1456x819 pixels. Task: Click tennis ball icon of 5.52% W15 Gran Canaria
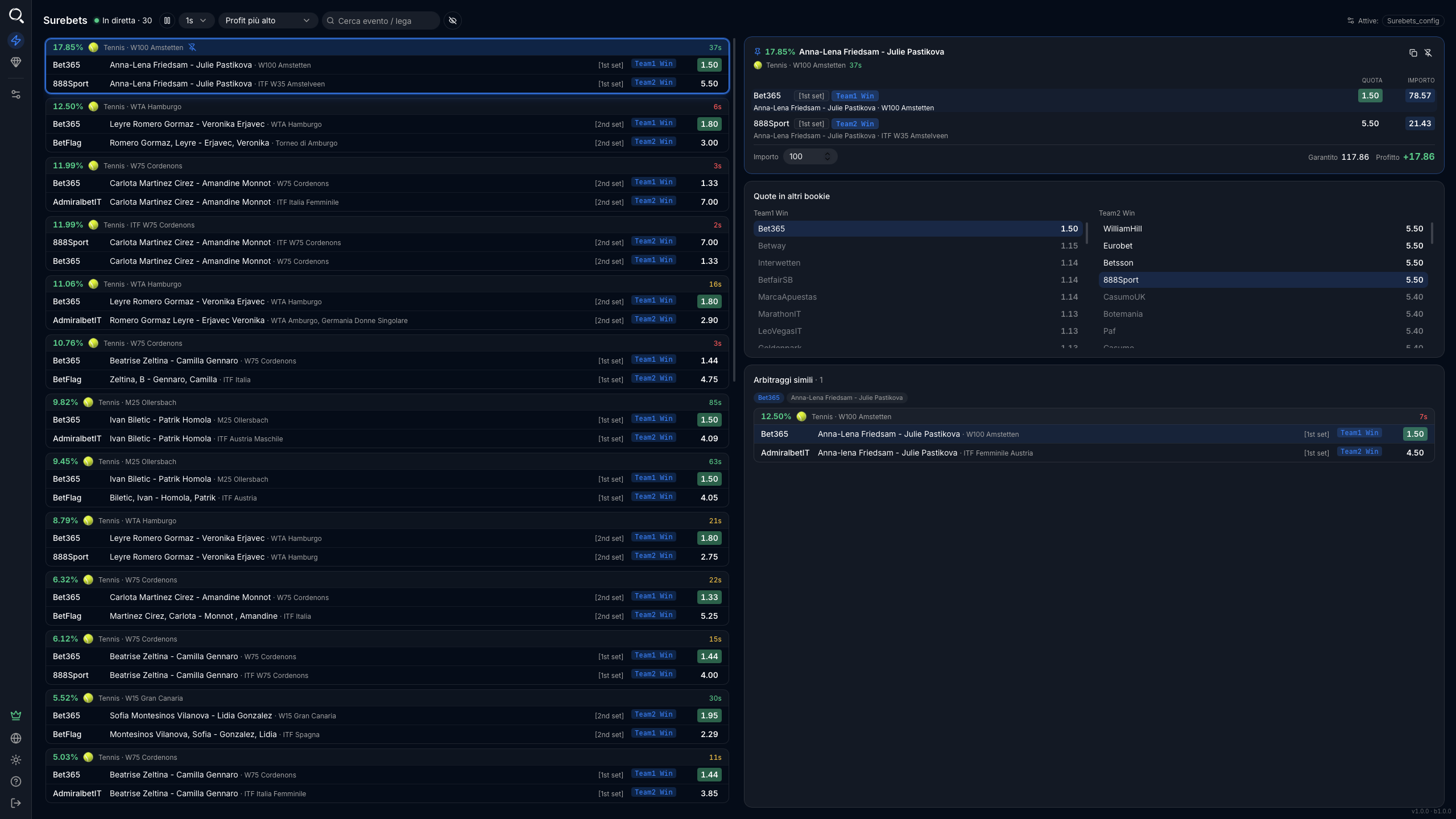click(88, 698)
